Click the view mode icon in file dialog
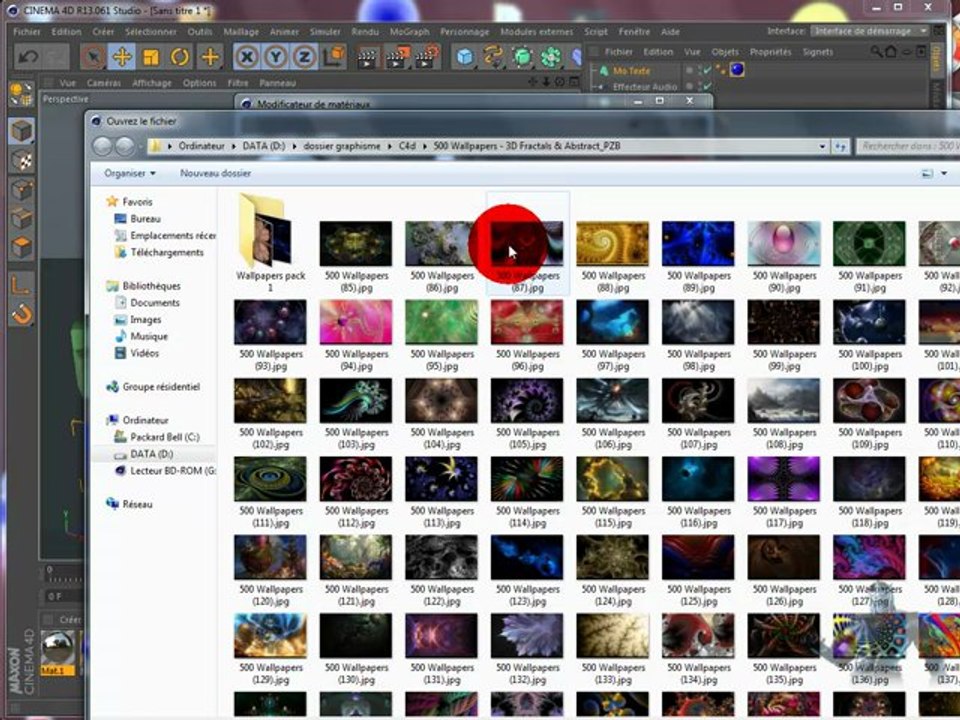The height and width of the screenshot is (720, 960). click(x=927, y=174)
